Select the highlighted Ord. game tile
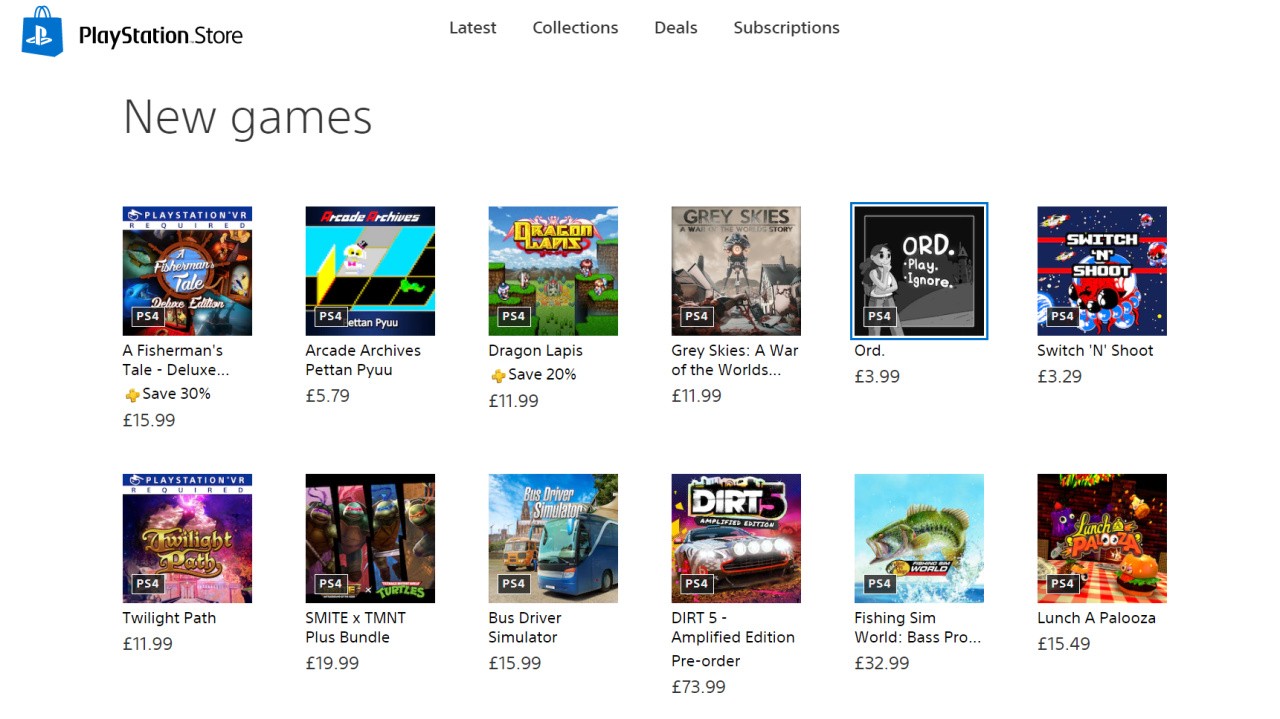This screenshot has height=719, width=1280. pos(918,270)
